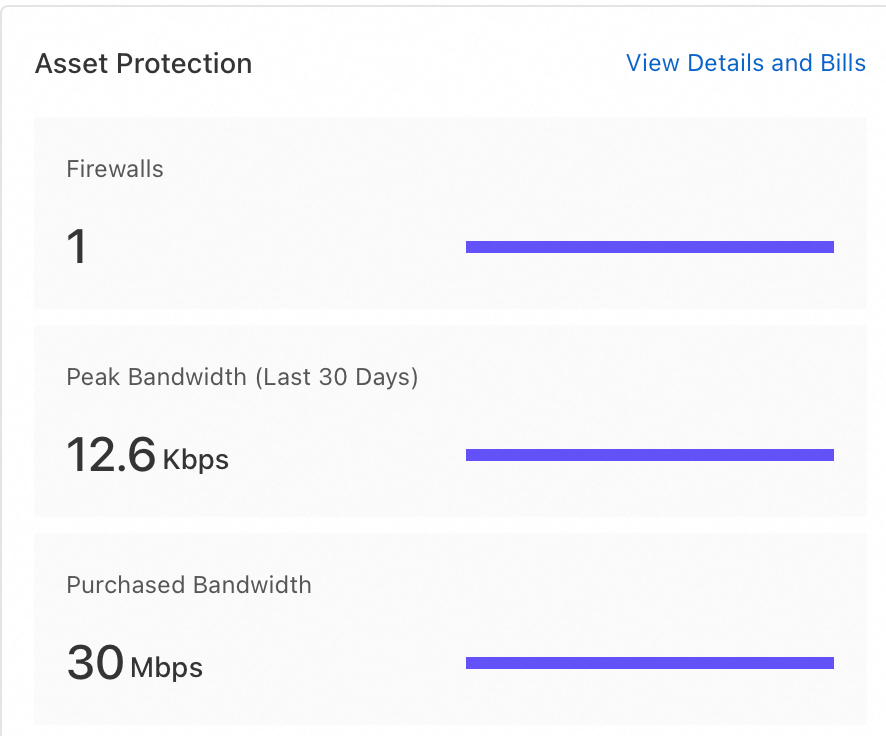
Task: Select the 12.6 peak bandwidth number
Action: pos(111,455)
